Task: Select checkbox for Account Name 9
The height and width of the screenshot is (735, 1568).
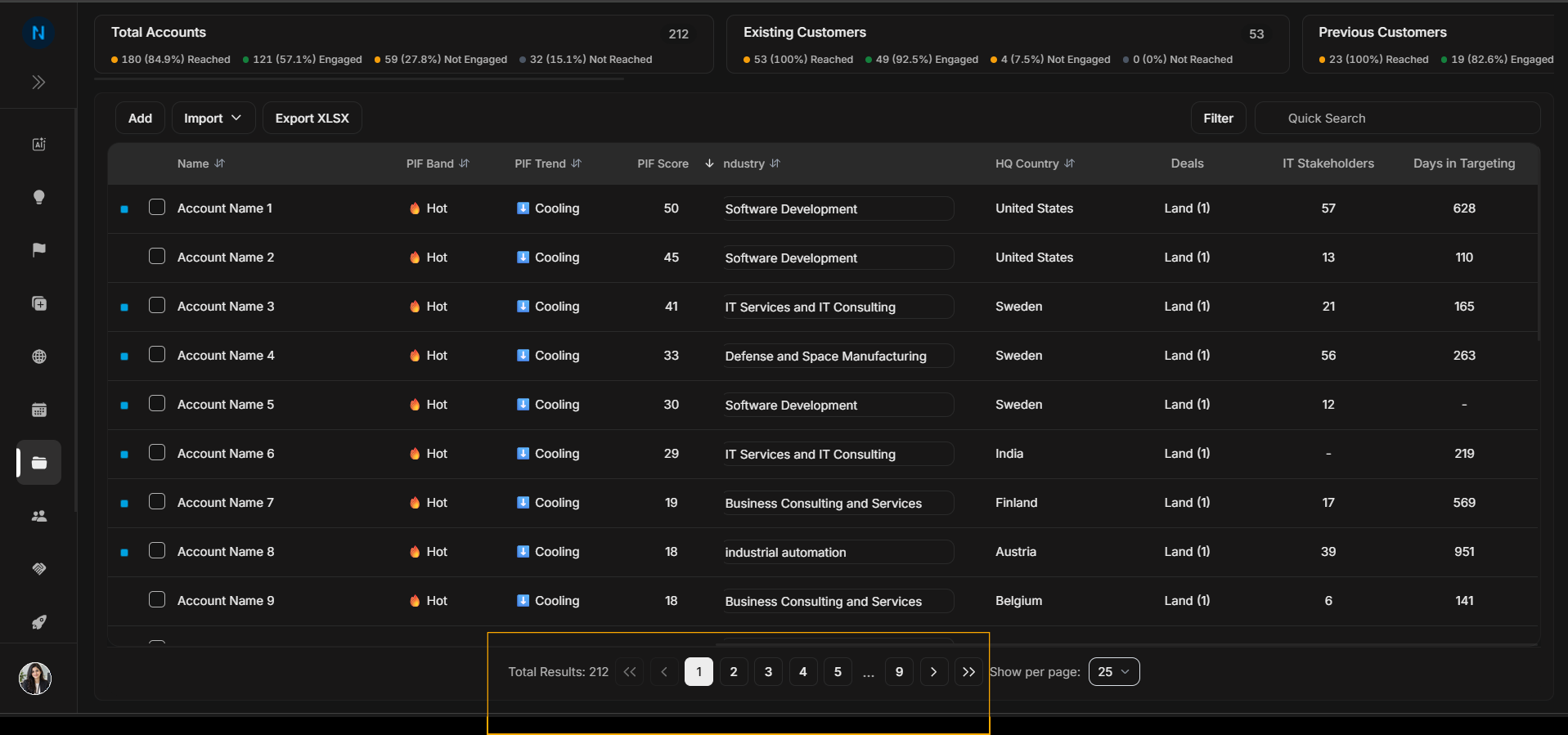Action: click(x=157, y=599)
